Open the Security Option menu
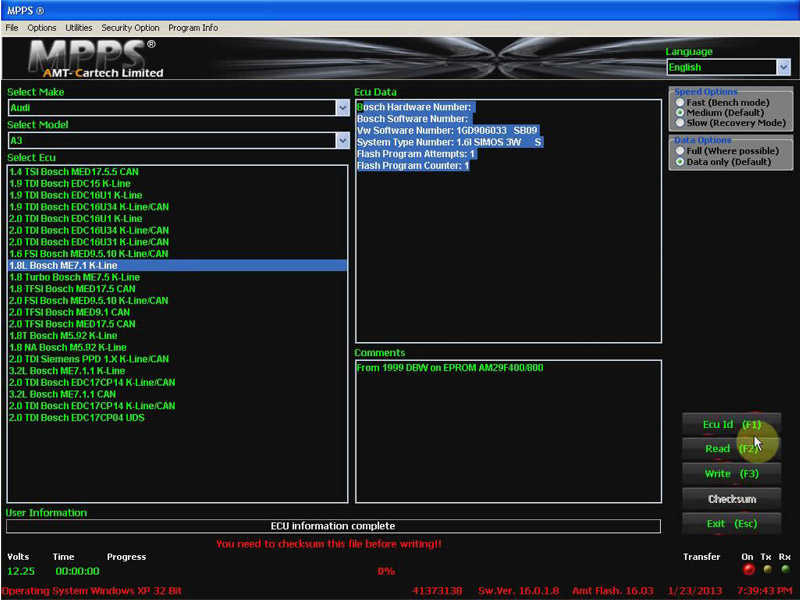This screenshot has height=600, width=800. click(x=130, y=28)
